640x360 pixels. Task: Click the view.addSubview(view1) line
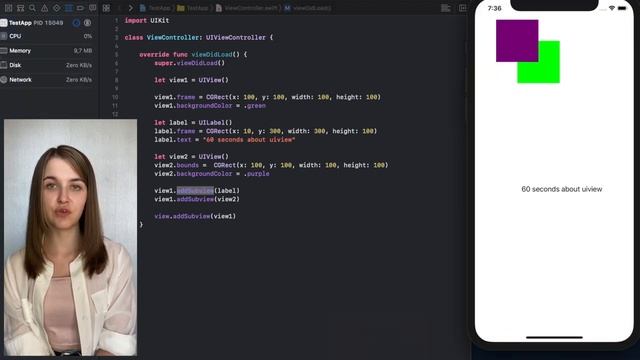(195, 216)
